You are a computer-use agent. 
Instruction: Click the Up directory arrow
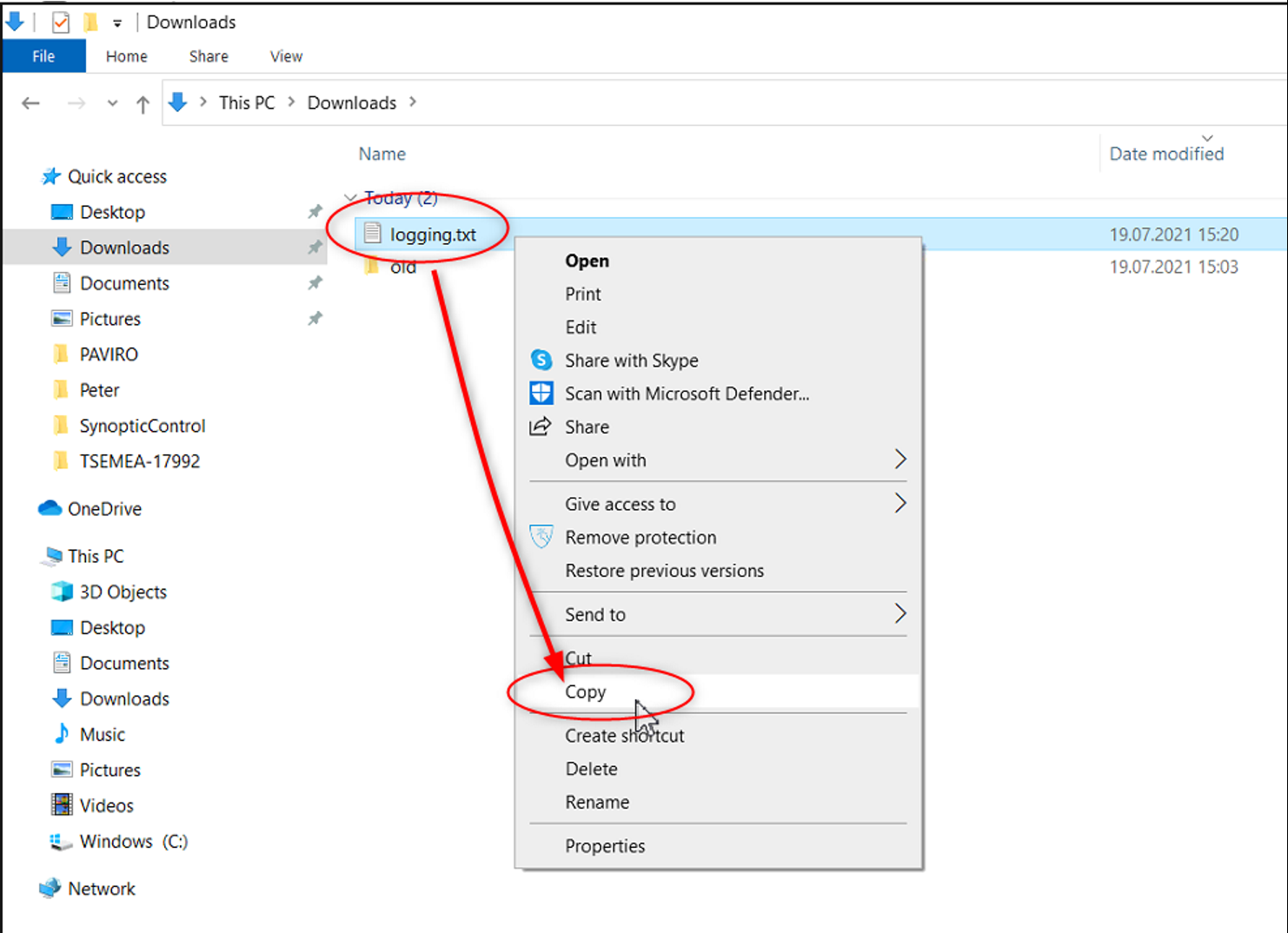(x=143, y=104)
